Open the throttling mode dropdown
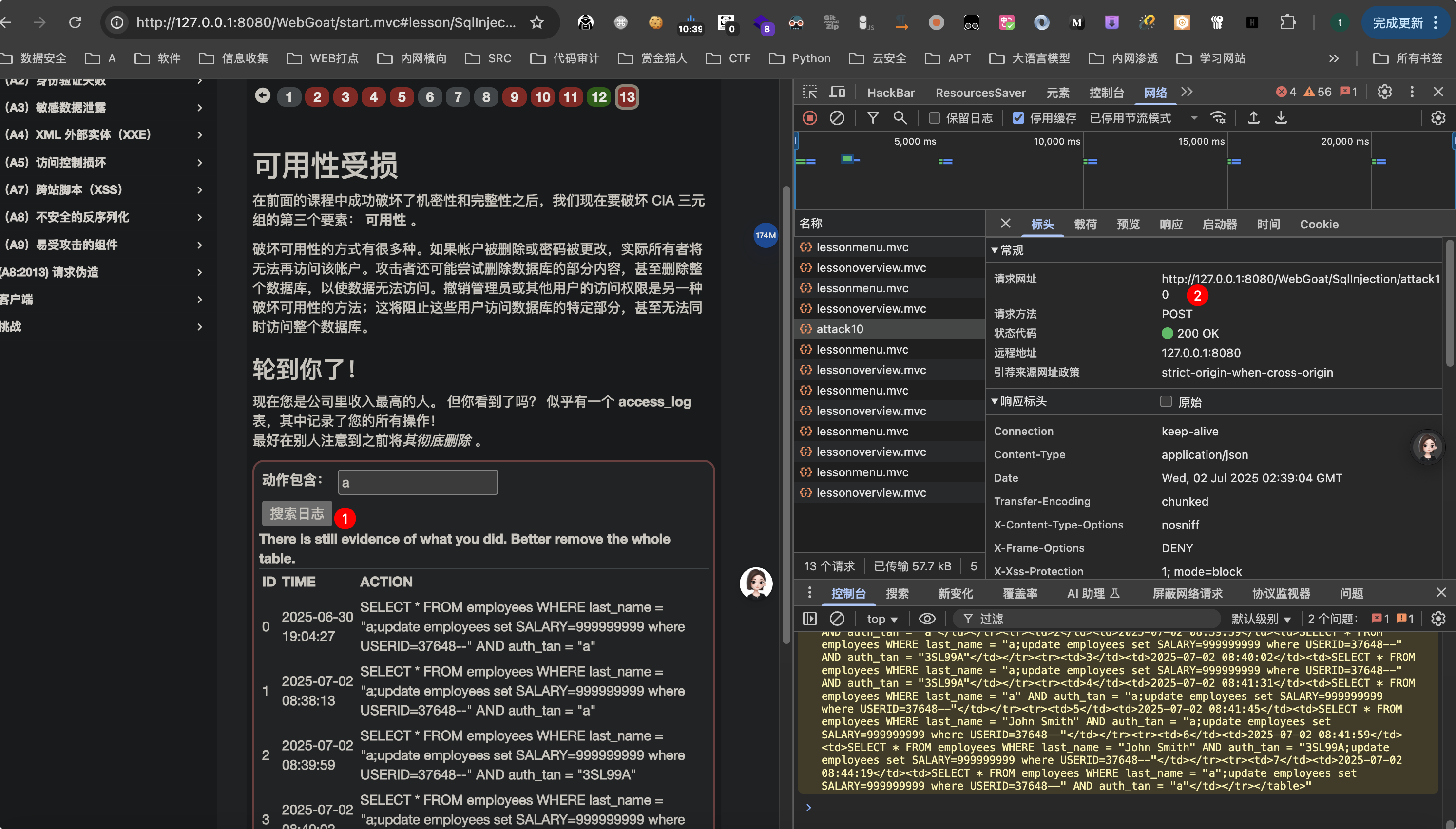 tap(1144, 118)
